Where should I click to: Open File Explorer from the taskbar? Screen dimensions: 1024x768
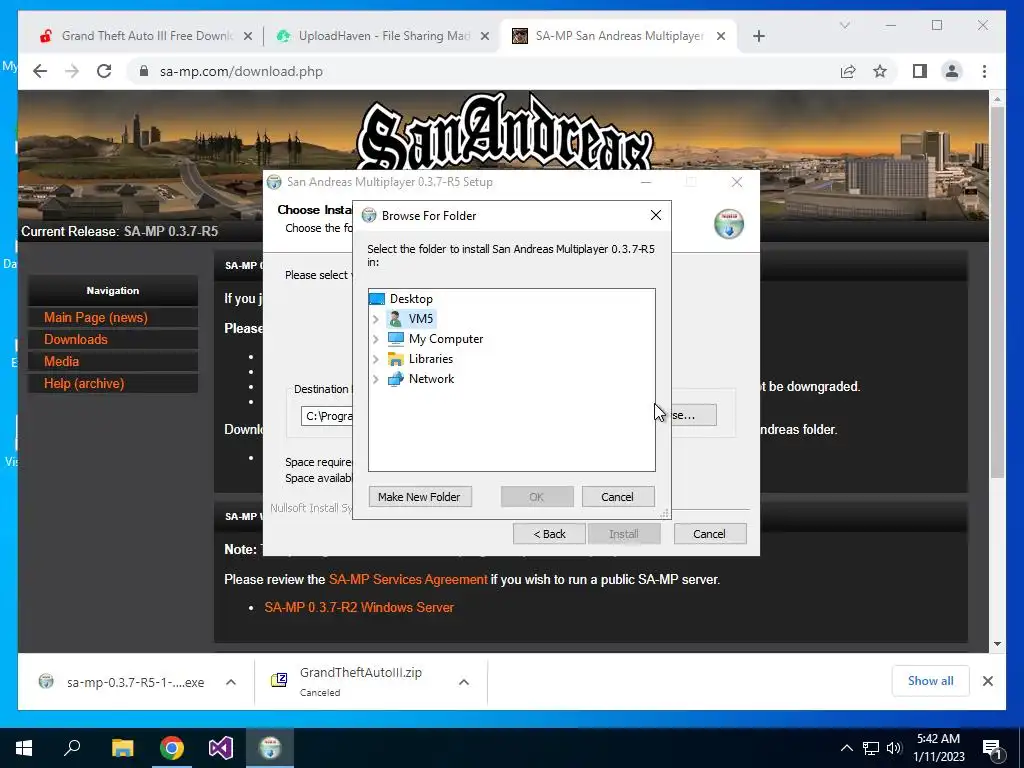(122, 748)
